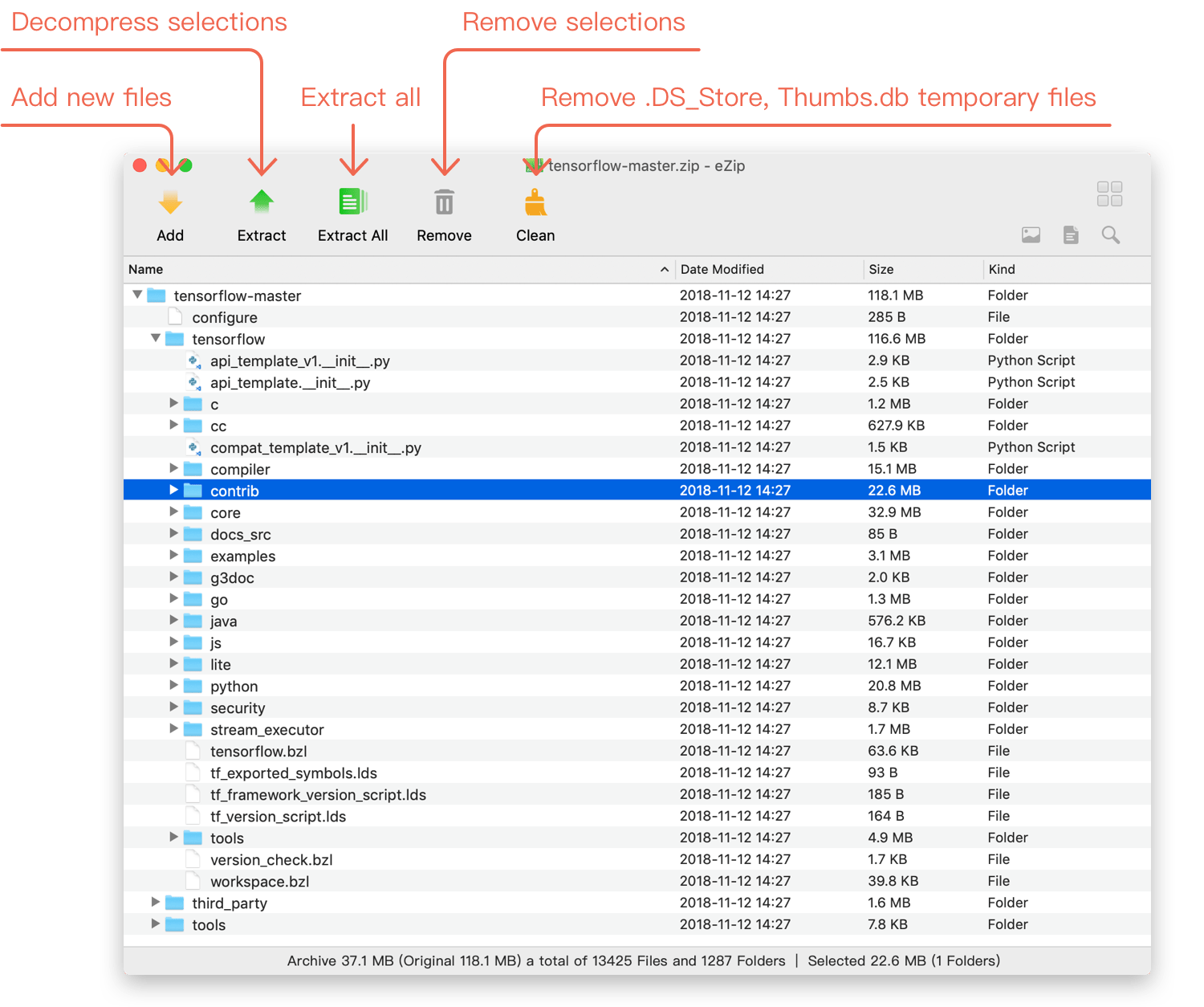The height and width of the screenshot is (1007, 1204).
Task: Click the file icon of tensorflow.bzl
Action: click(193, 751)
